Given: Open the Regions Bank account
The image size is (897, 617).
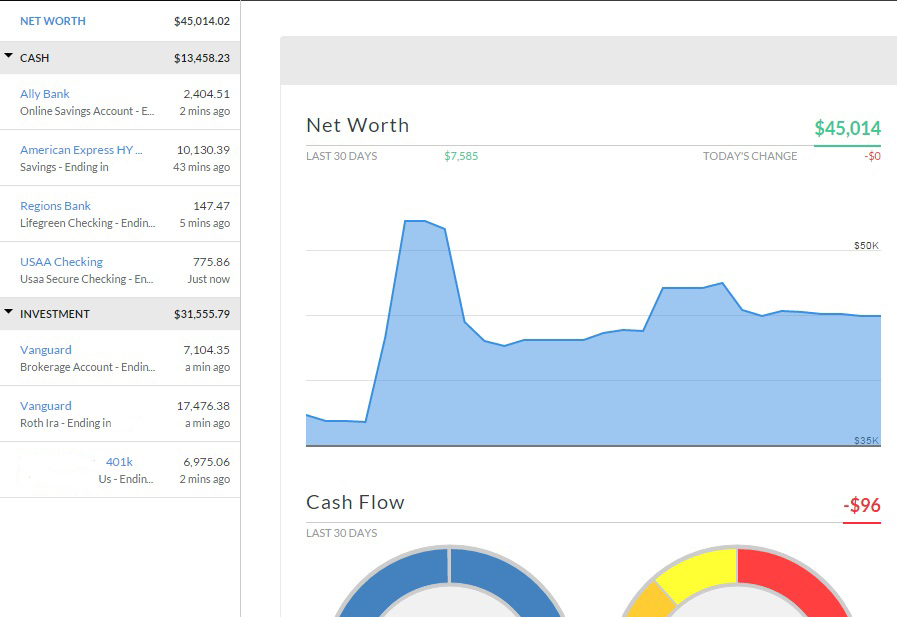Looking at the screenshot, I should point(55,206).
